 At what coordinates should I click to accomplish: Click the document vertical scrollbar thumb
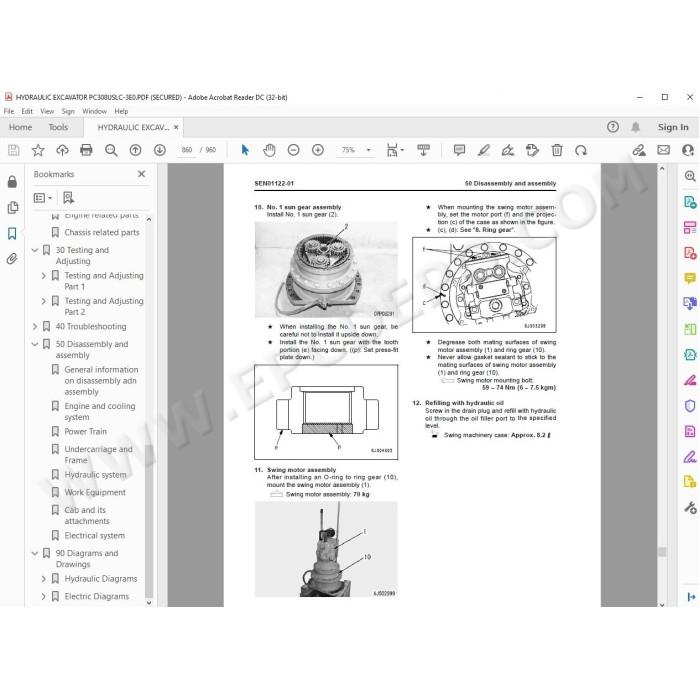click(x=662, y=552)
